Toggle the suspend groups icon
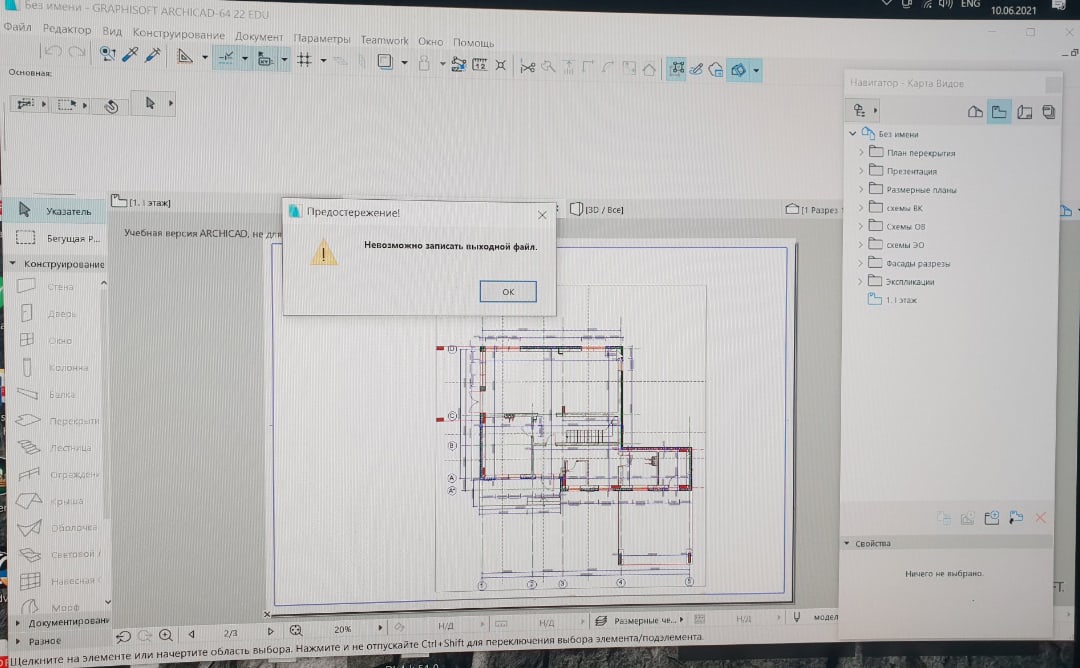Image resolution: width=1080 pixels, height=668 pixels. coord(676,68)
